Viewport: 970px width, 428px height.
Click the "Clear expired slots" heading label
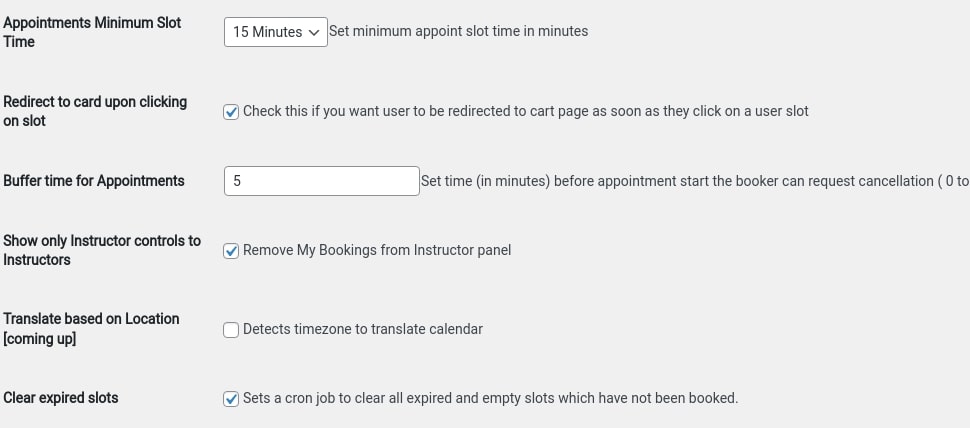[61, 398]
